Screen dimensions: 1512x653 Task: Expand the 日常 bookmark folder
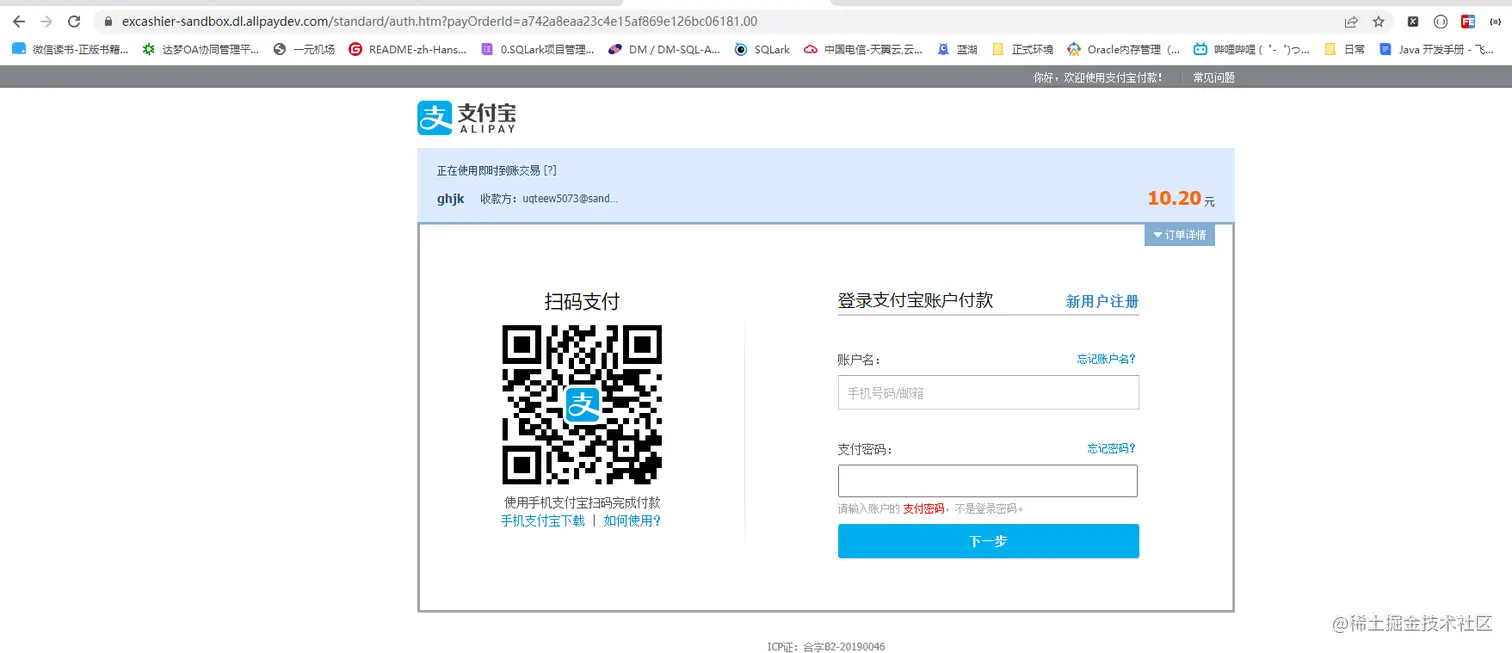pyautogui.click(x=1345, y=49)
